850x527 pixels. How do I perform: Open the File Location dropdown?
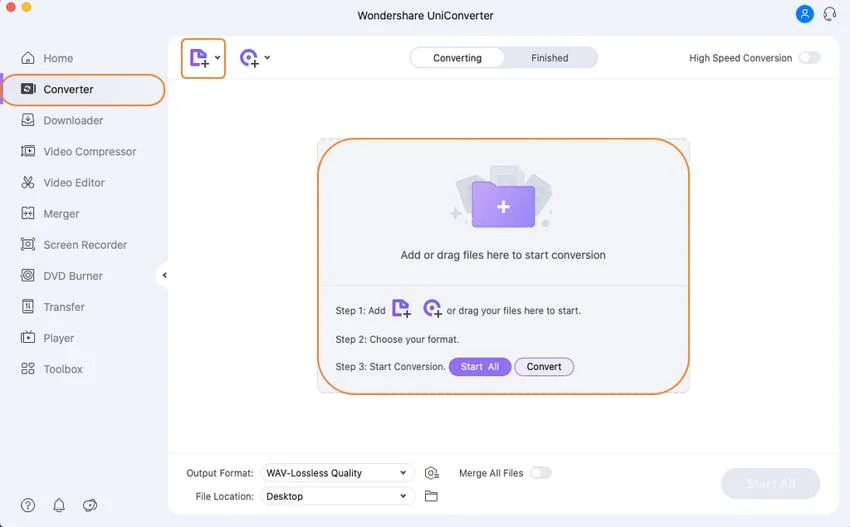pos(337,496)
